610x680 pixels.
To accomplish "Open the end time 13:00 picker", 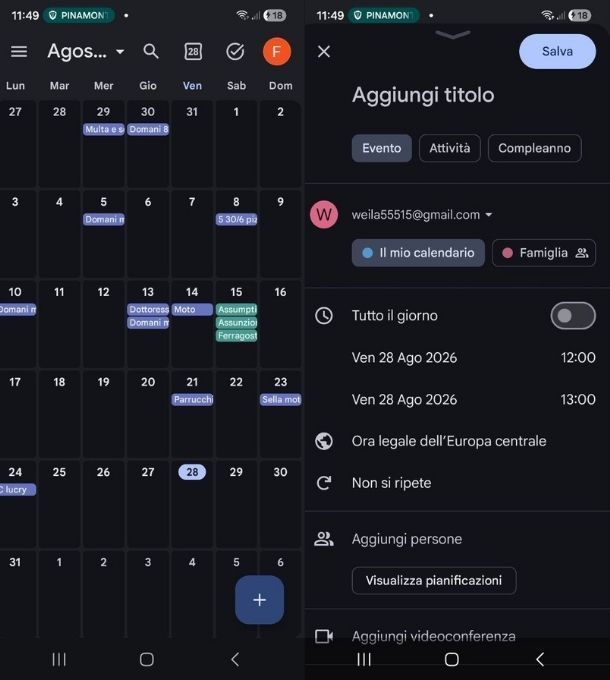I will coord(578,399).
